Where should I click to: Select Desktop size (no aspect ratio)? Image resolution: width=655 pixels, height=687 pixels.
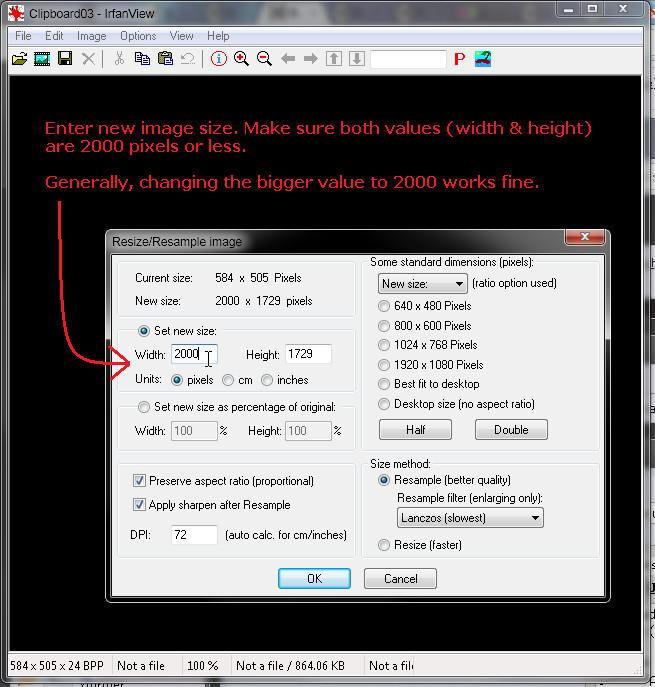[384, 404]
